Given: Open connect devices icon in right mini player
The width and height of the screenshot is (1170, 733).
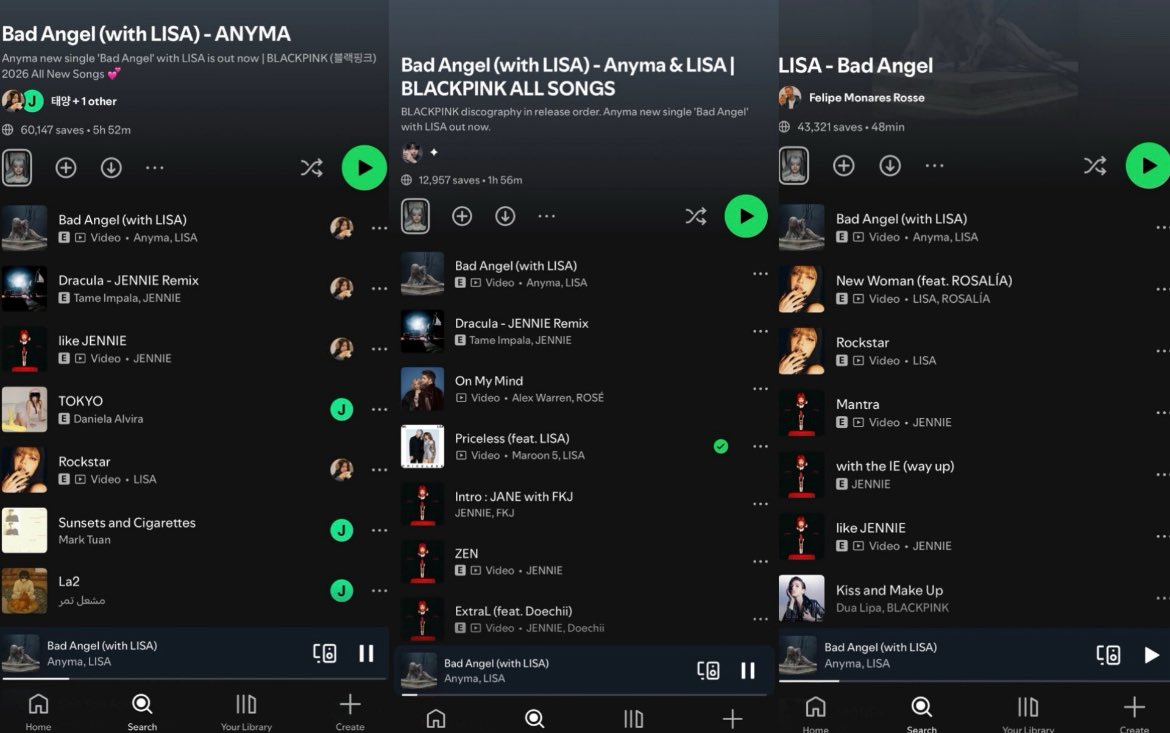Looking at the screenshot, I should pos(1108,655).
